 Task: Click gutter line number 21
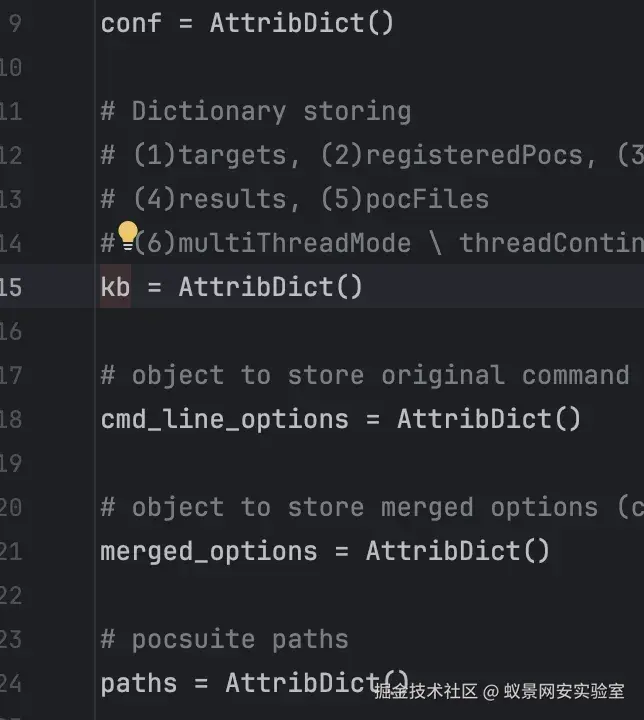[x=11, y=551]
